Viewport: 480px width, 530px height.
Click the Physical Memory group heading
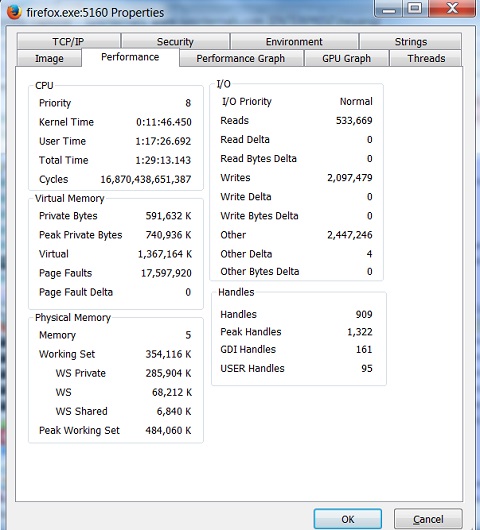[73, 317]
